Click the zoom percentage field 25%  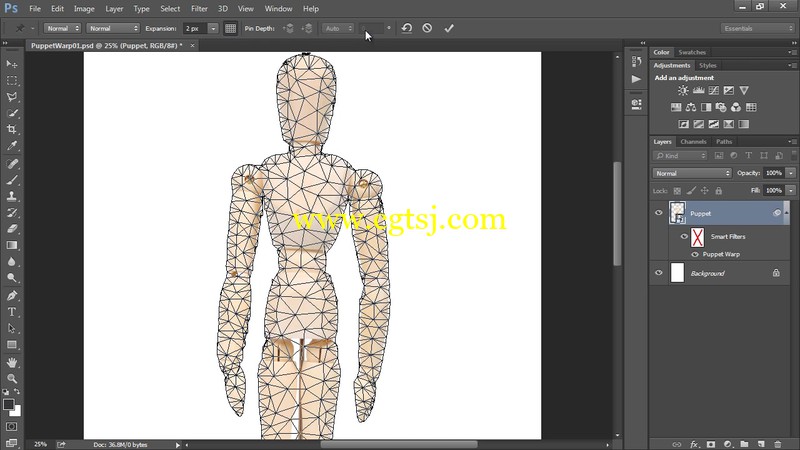(x=40, y=444)
